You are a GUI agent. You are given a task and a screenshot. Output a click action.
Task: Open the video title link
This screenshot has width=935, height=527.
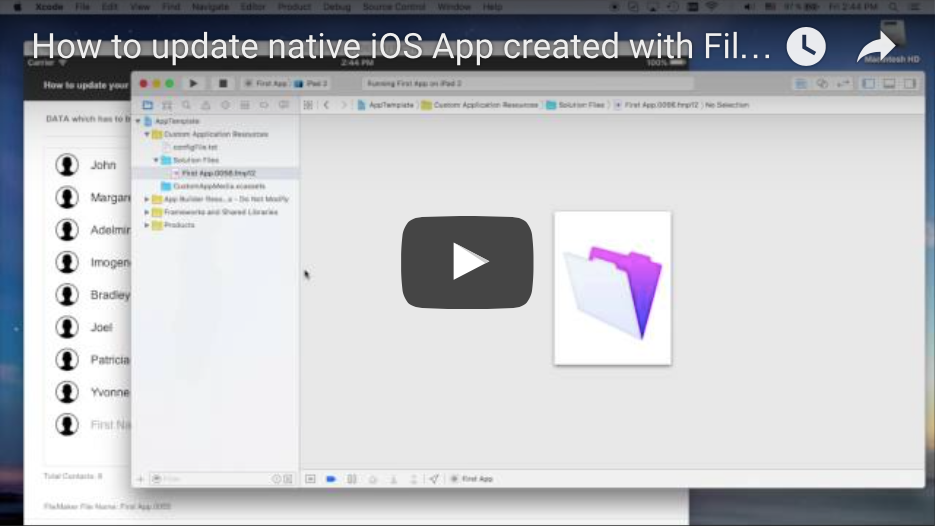[x=401, y=46]
